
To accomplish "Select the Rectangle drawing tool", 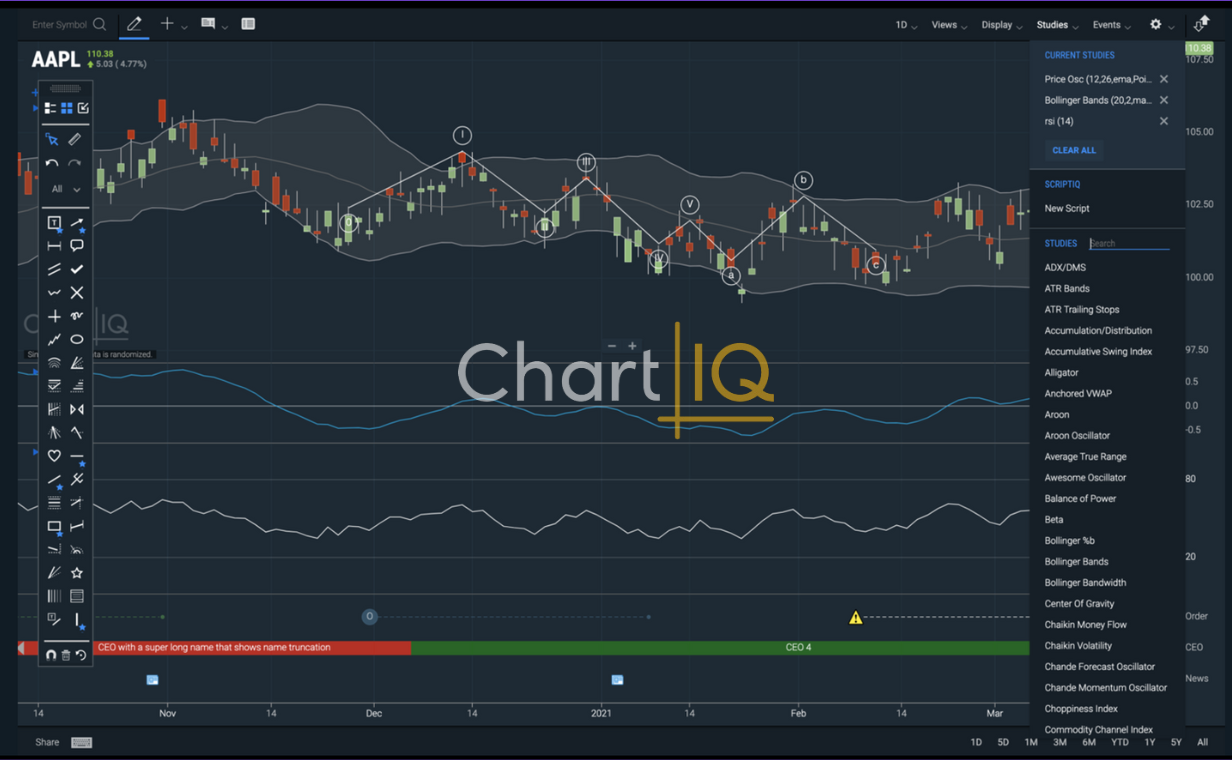I will (54, 526).
